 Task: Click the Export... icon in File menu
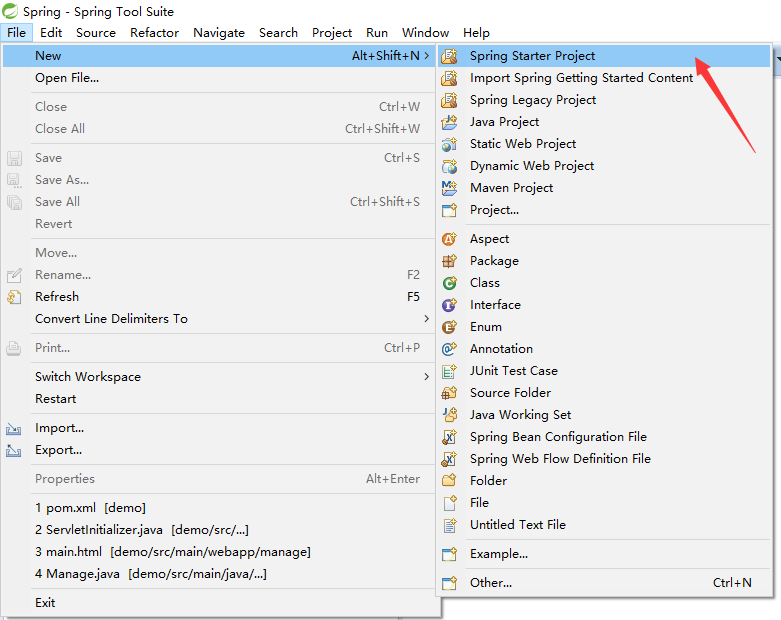14,450
